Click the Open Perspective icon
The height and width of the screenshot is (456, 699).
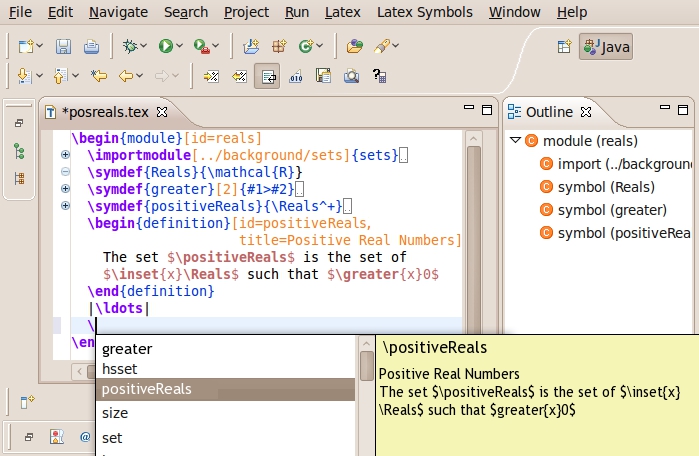pos(564,46)
